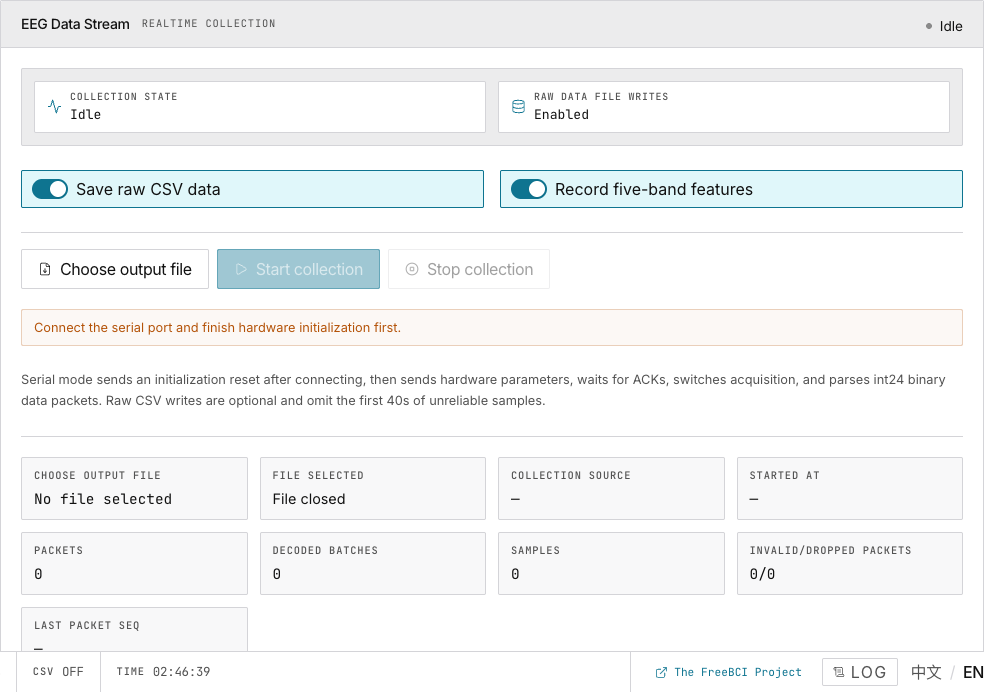Viewport: 984px width, 692px height.
Task: Click the Idle status dot in the header
Action: pyautogui.click(x=929, y=26)
